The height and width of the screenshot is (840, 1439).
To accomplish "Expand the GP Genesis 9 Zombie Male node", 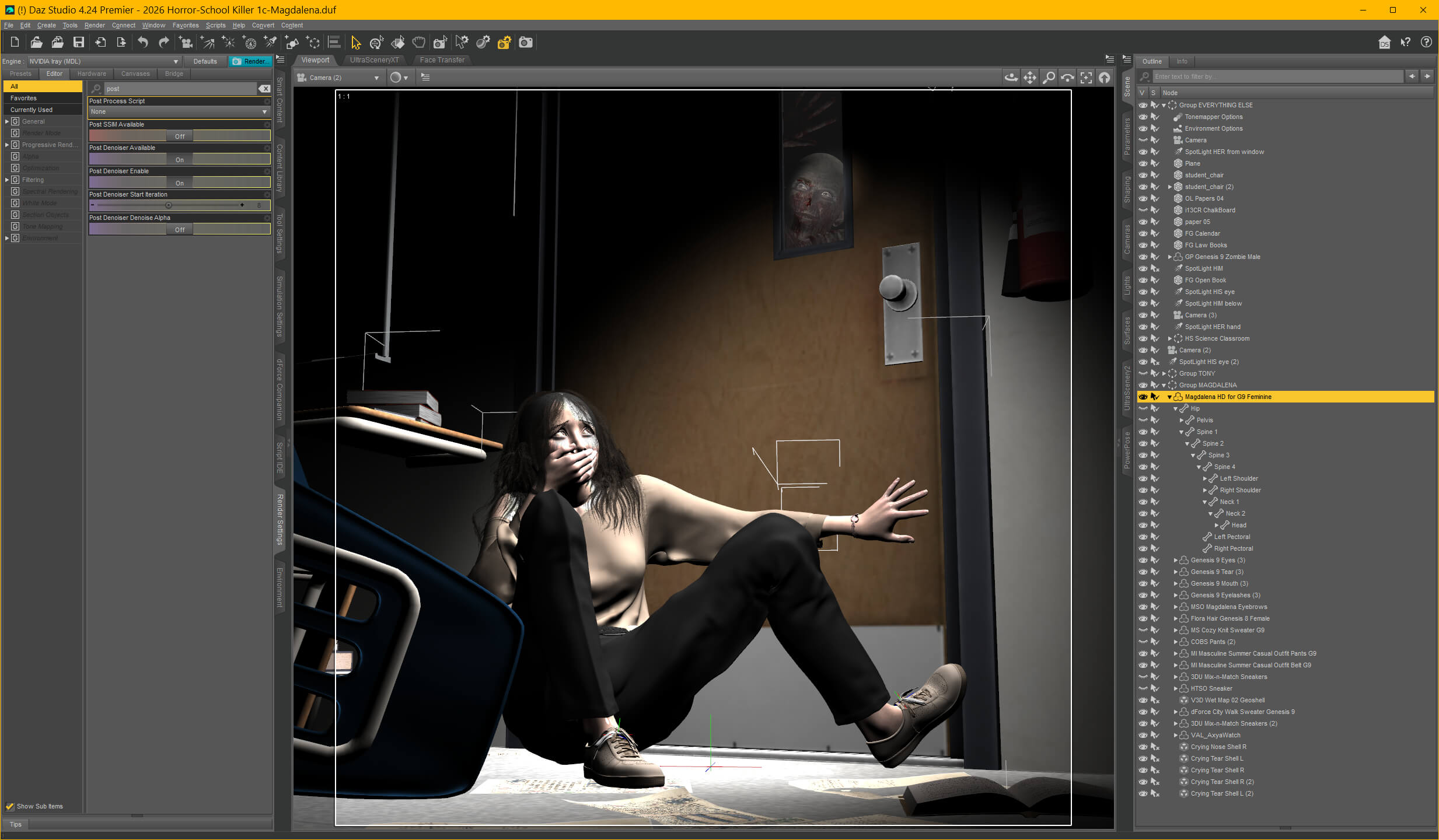I will click(x=1169, y=257).
